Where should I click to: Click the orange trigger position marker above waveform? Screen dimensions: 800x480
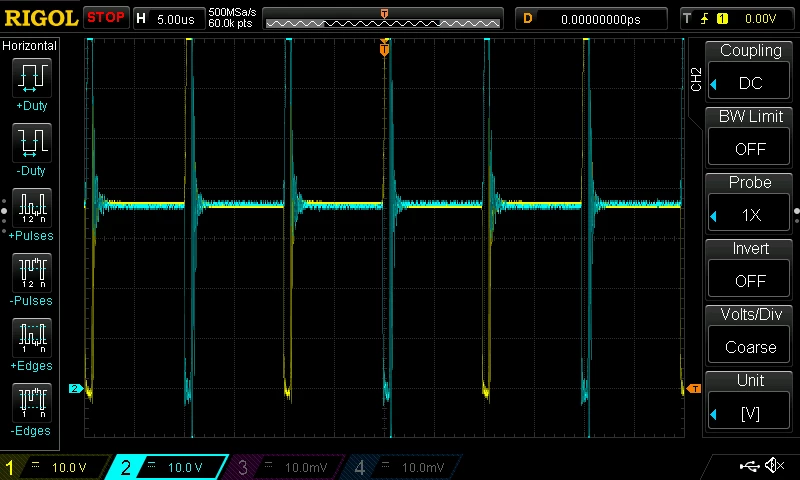tap(384, 49)
